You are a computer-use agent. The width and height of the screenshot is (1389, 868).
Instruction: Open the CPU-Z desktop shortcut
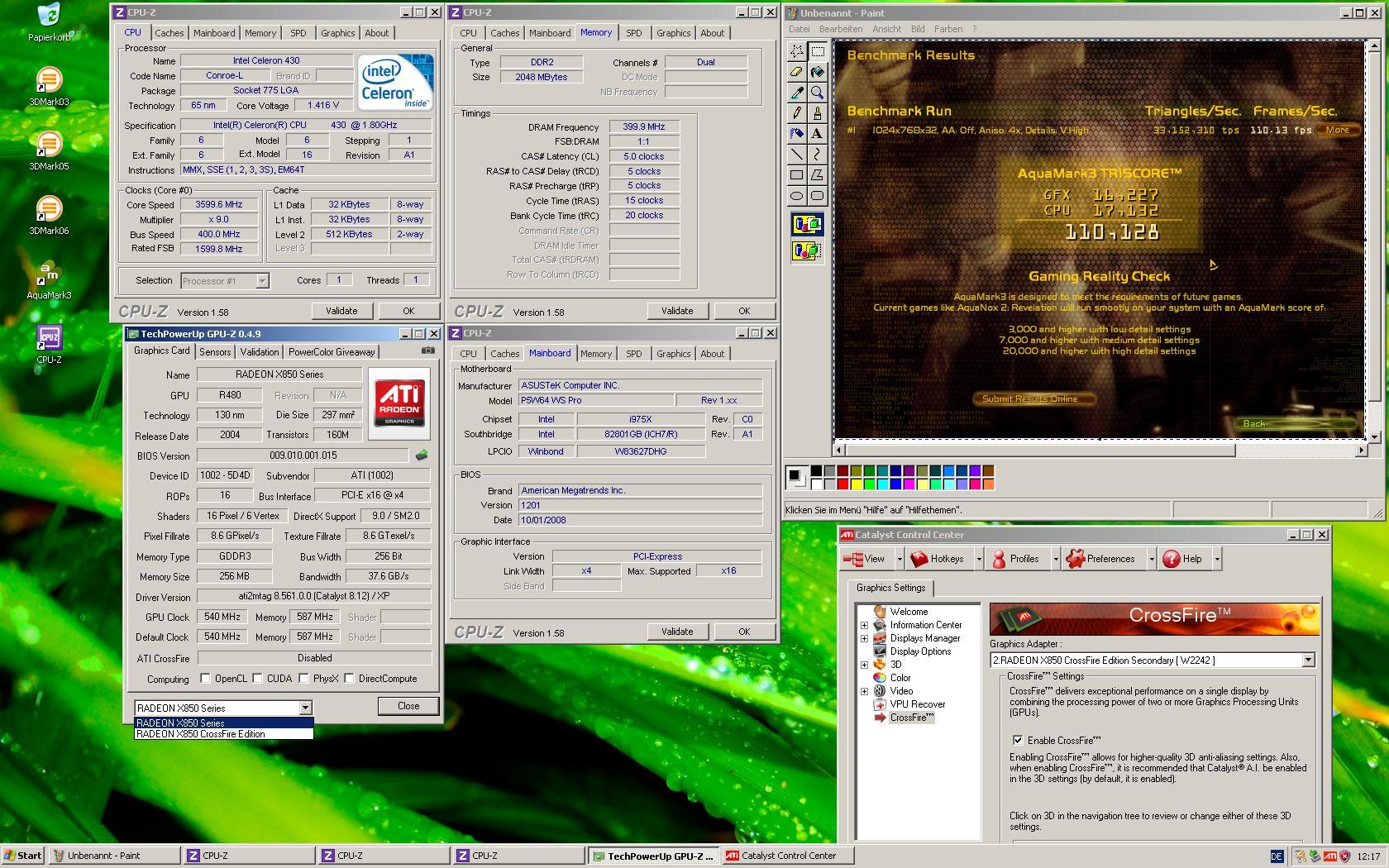click(x=49, y=345)
